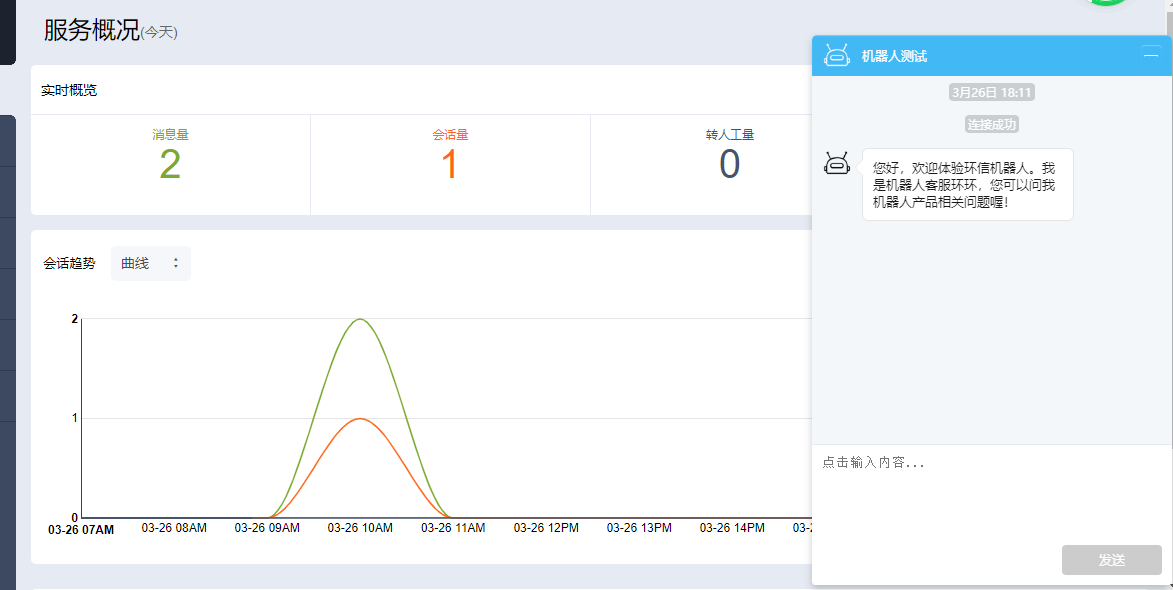
Task: Open the 曲线 chart type dropdown
Action: click(150, 263)
